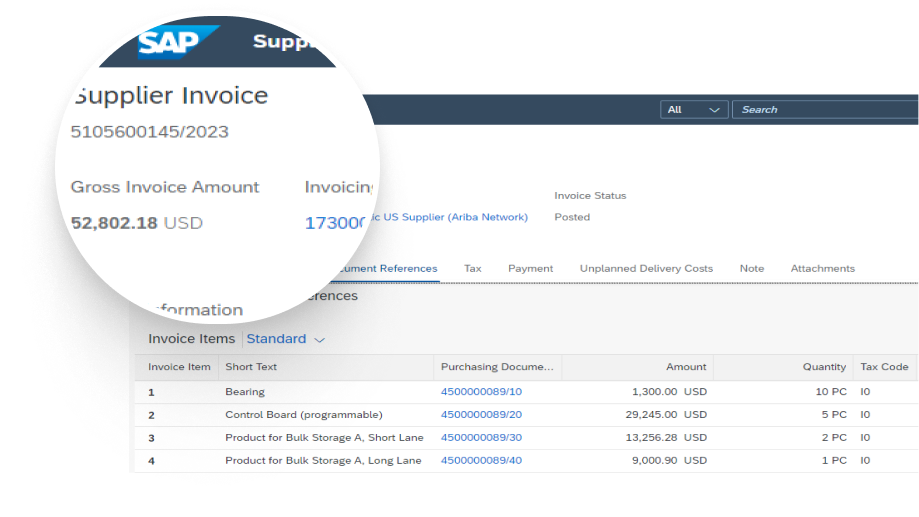Expand the Standard view chevron
This screenshot has height=517, width=919.
click(319, 339)
